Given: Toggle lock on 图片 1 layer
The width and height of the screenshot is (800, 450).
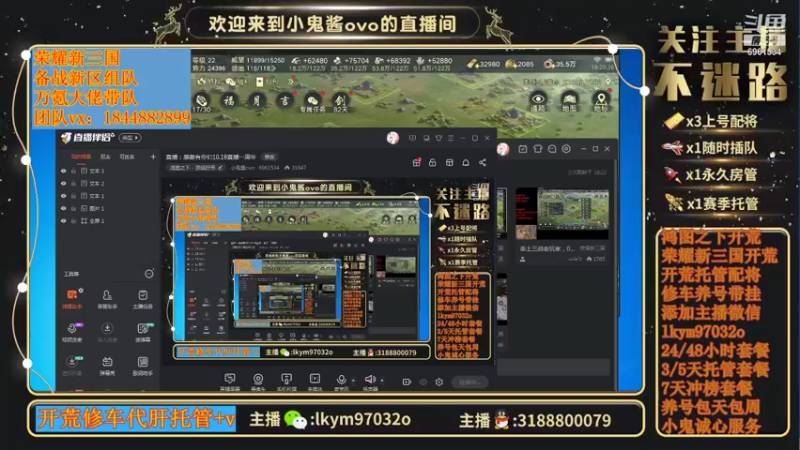Looking at the screenshot, I should tap(73, 208).
